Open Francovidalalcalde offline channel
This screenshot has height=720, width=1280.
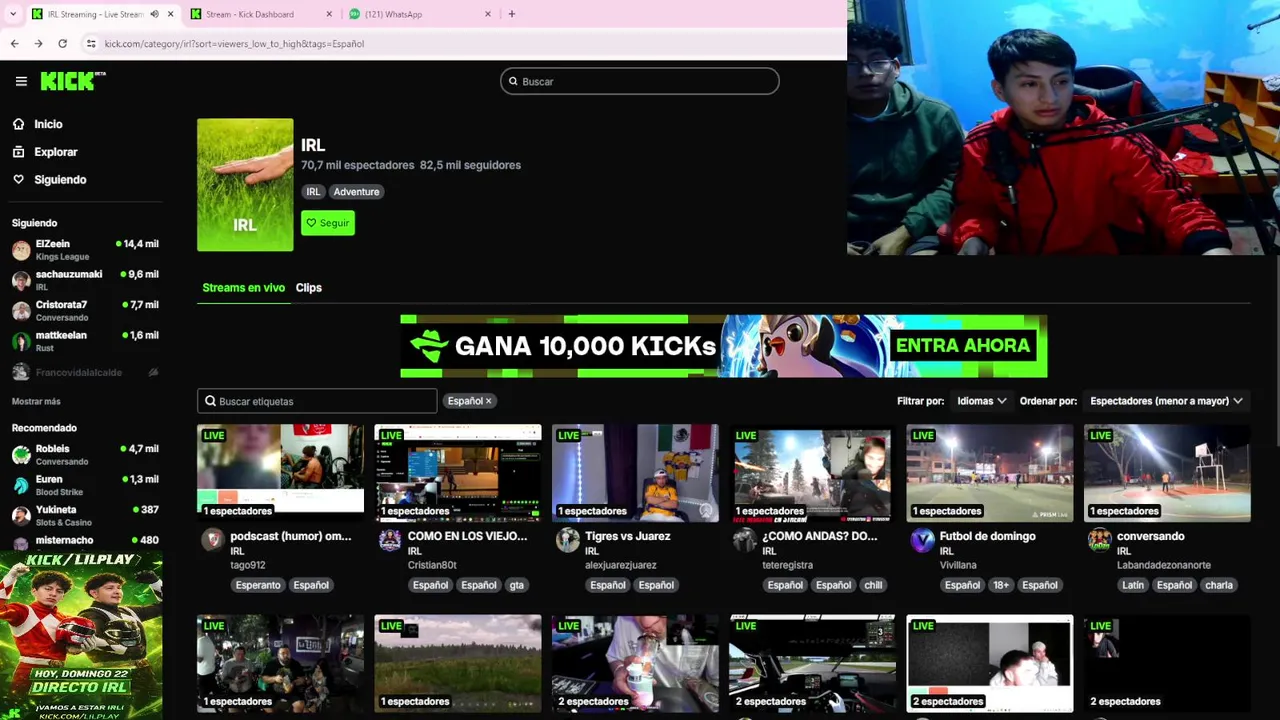85,372
